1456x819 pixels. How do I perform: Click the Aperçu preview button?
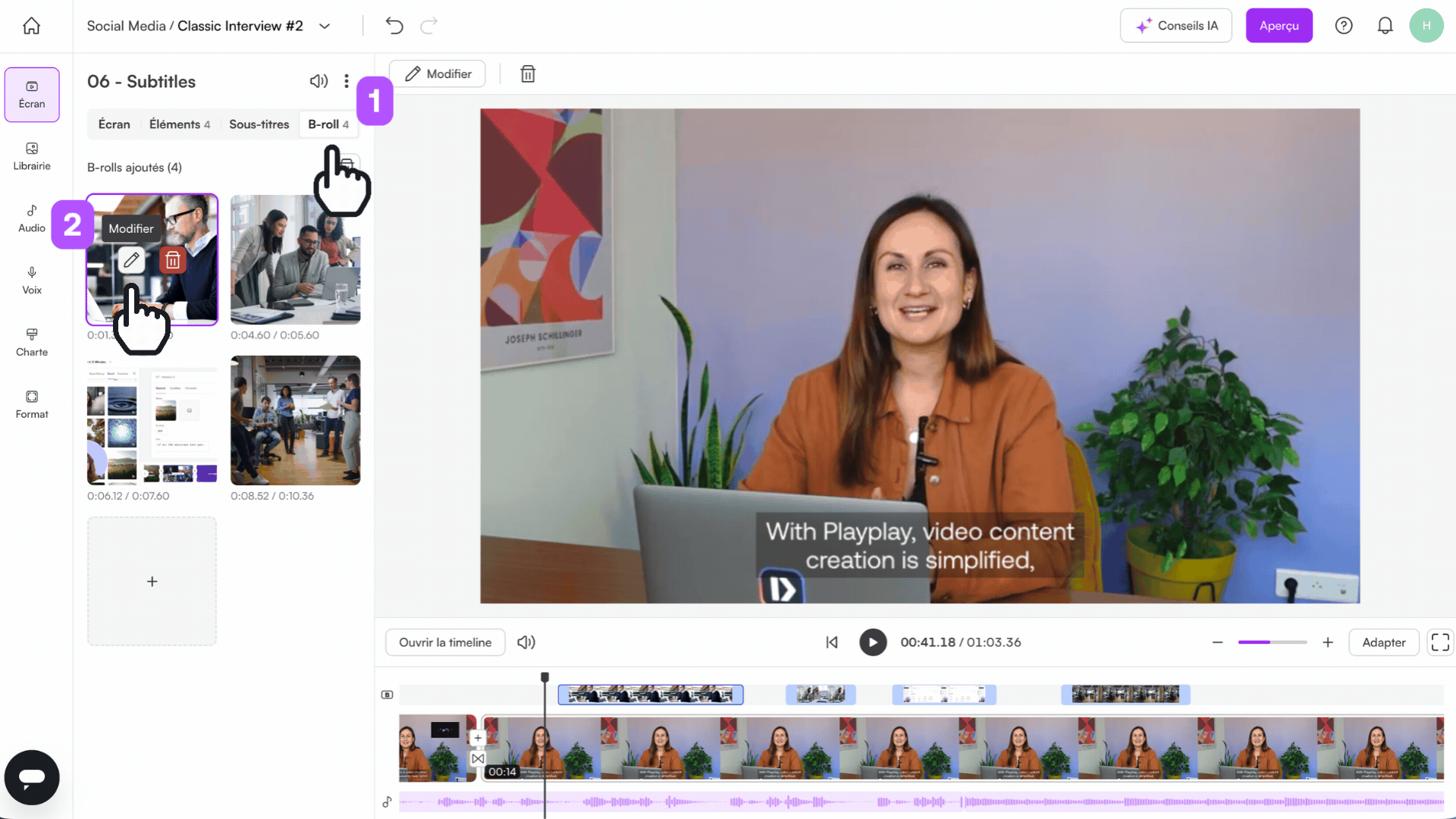point(1279,26)
